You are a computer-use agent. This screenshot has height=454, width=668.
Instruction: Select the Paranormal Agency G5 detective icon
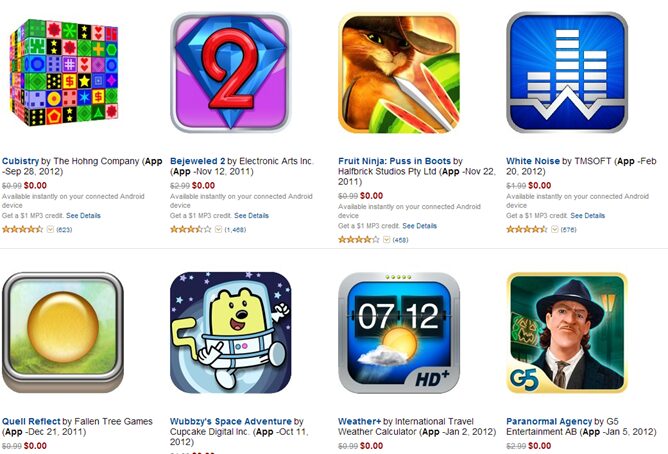567,333
